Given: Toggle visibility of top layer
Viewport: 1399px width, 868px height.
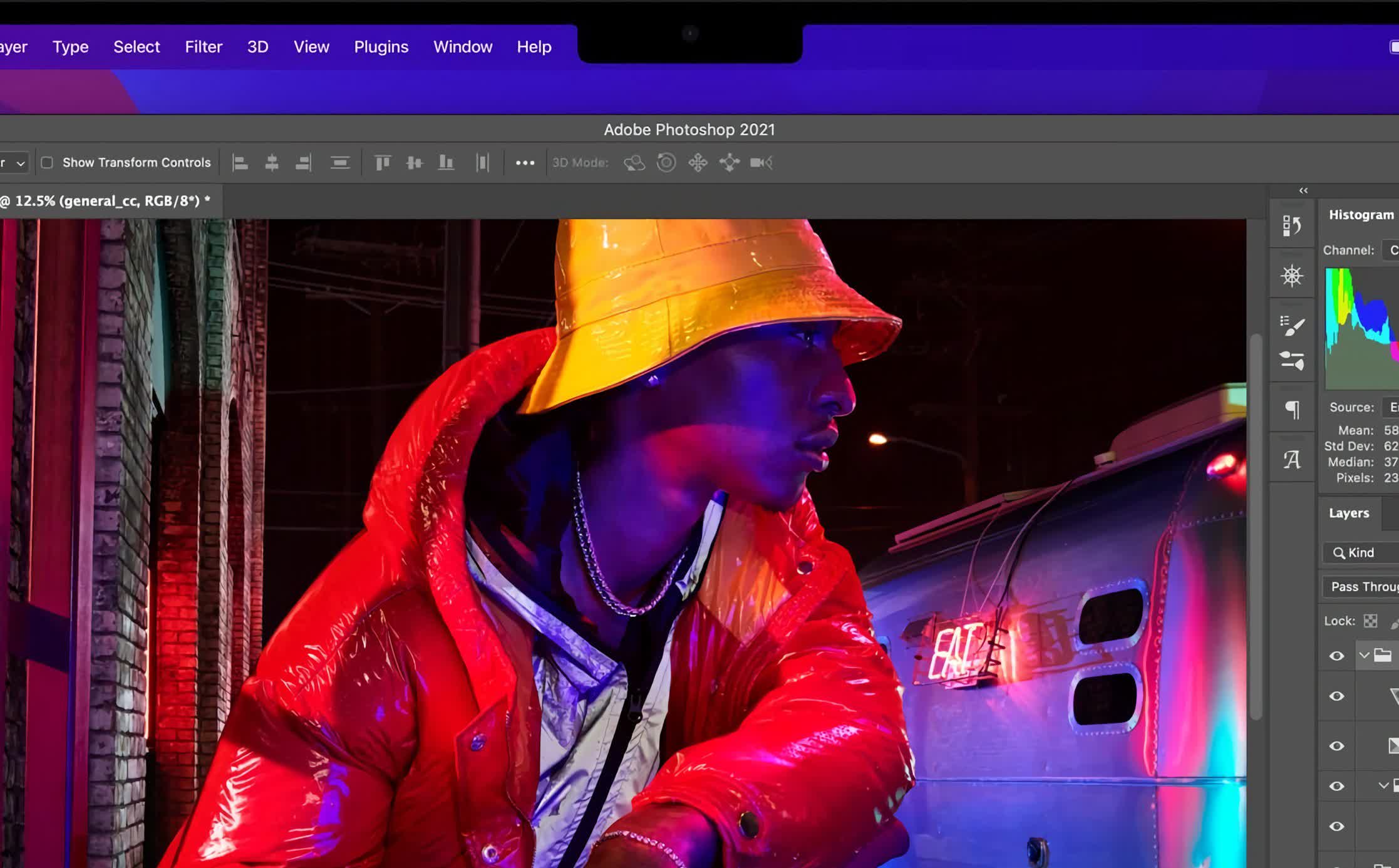Looking at the screenshot, I should click(1337, 655).
